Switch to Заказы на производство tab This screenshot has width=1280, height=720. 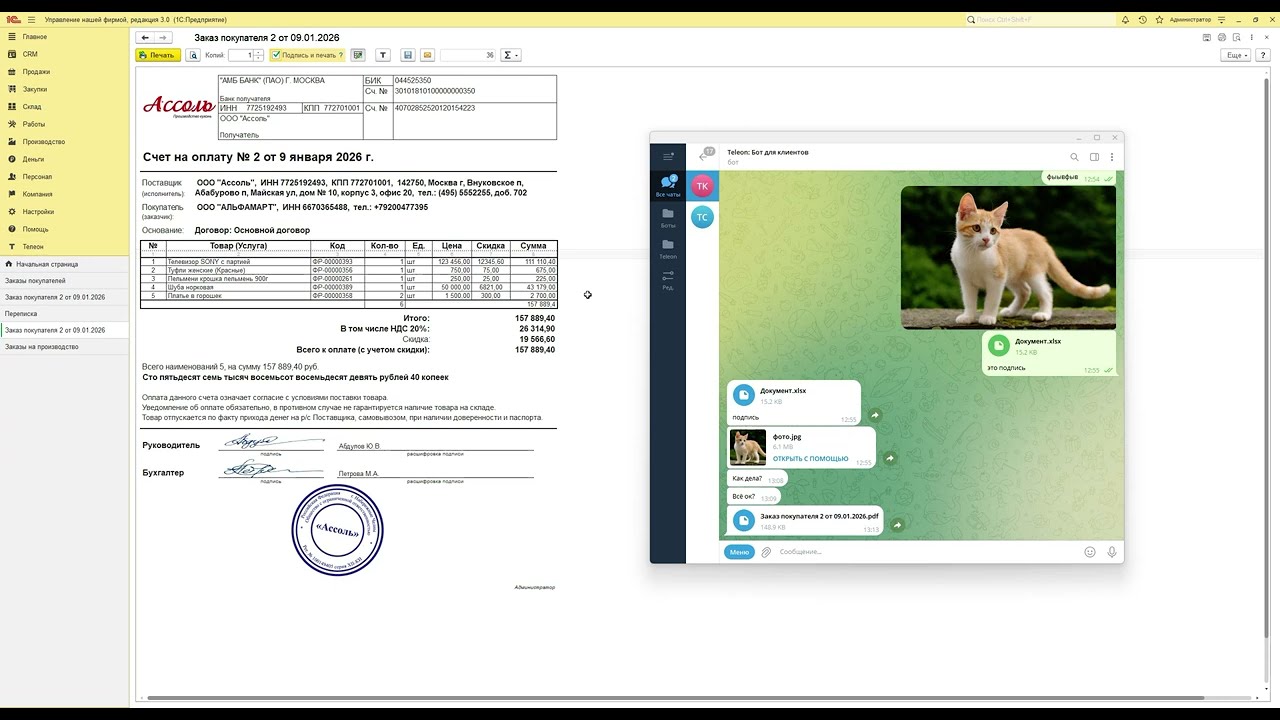[x=65, y=347]
